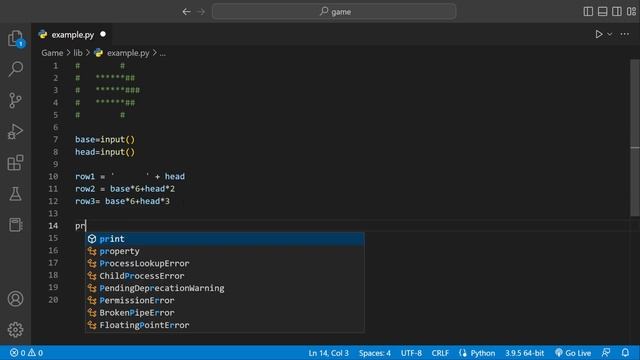Go forward with the right arrow

201,12
